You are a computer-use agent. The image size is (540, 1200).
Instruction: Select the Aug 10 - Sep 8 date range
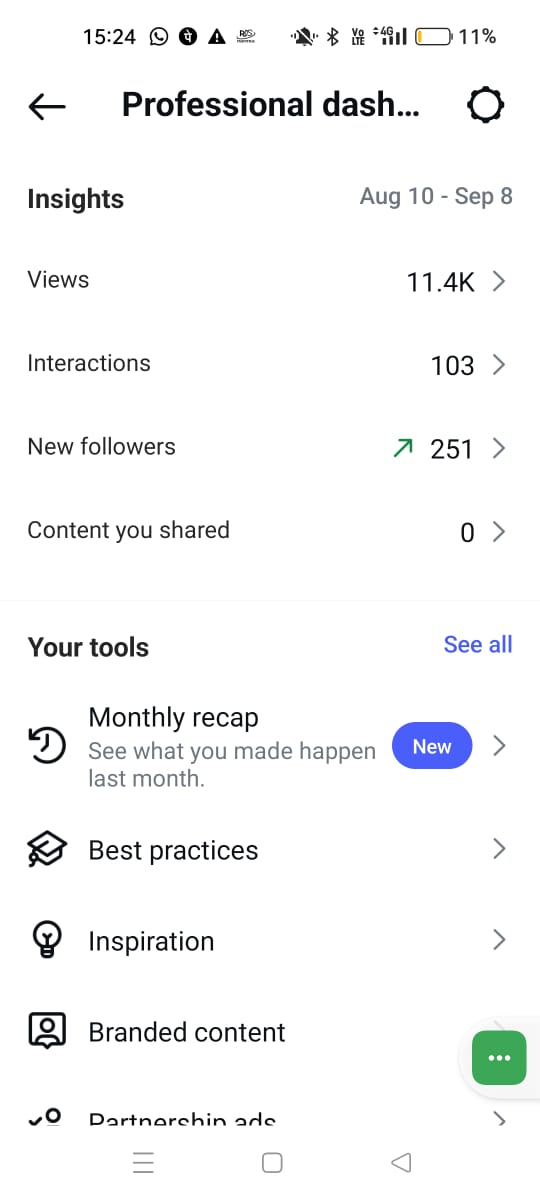(436, 196)
